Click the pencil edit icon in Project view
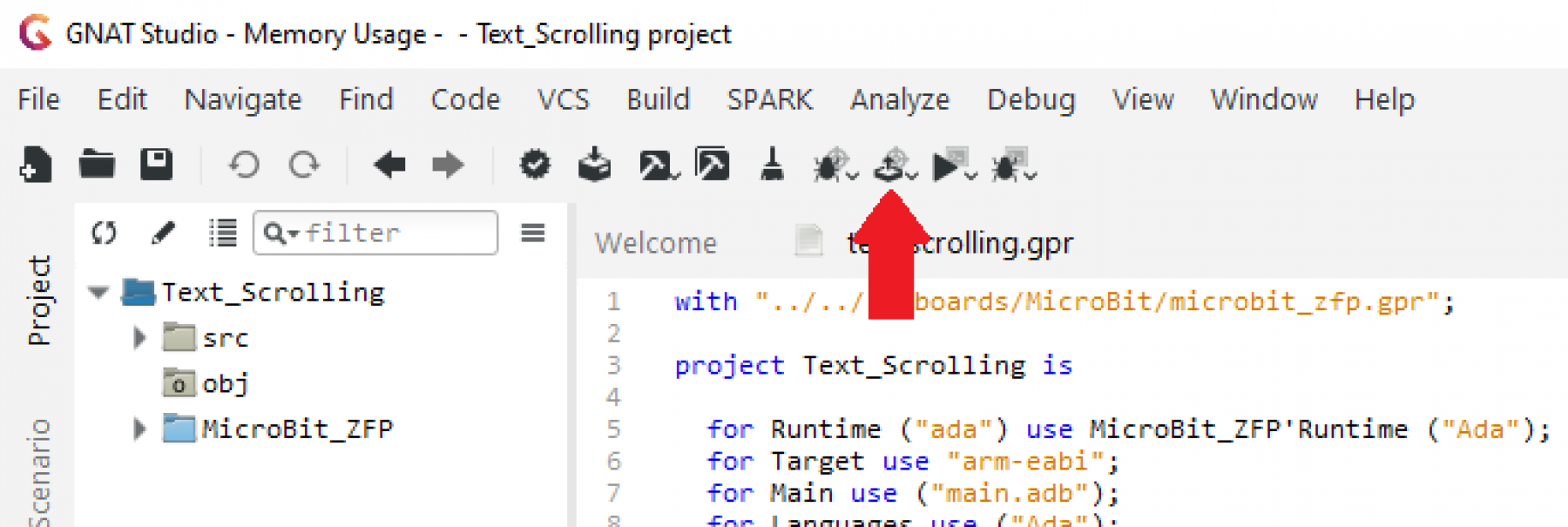Image resolution: width=1568 pixels, height=527 pixels. (x=163, y=233)
